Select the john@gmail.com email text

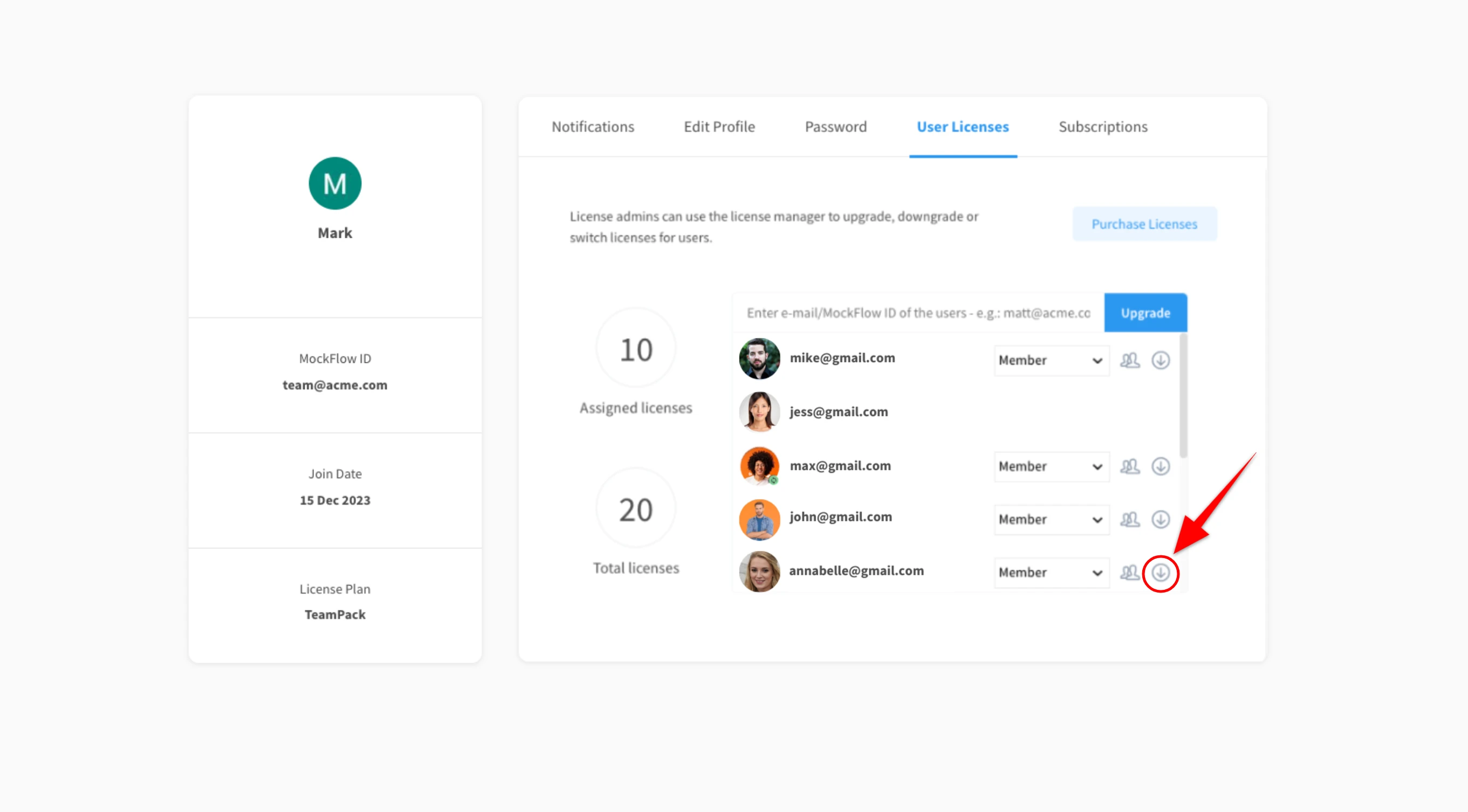(841, 517)
